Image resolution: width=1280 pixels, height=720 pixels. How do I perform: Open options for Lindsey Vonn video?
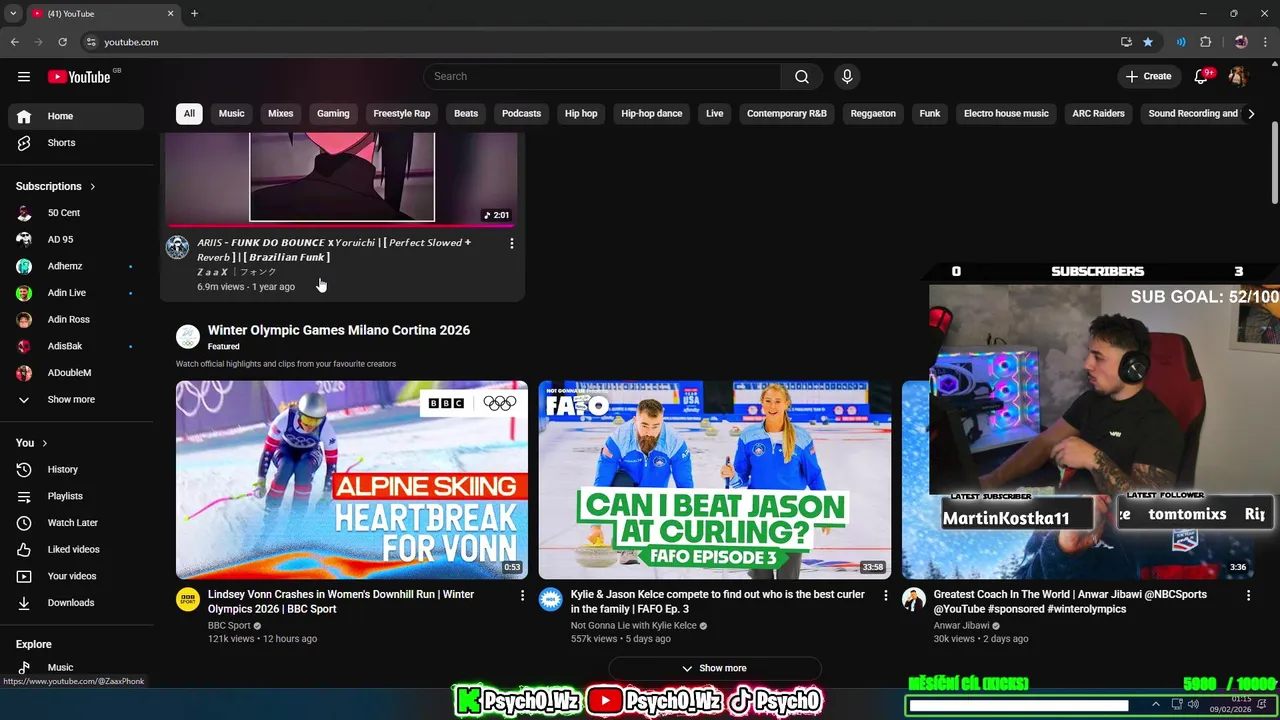click(x=522, y=595)
